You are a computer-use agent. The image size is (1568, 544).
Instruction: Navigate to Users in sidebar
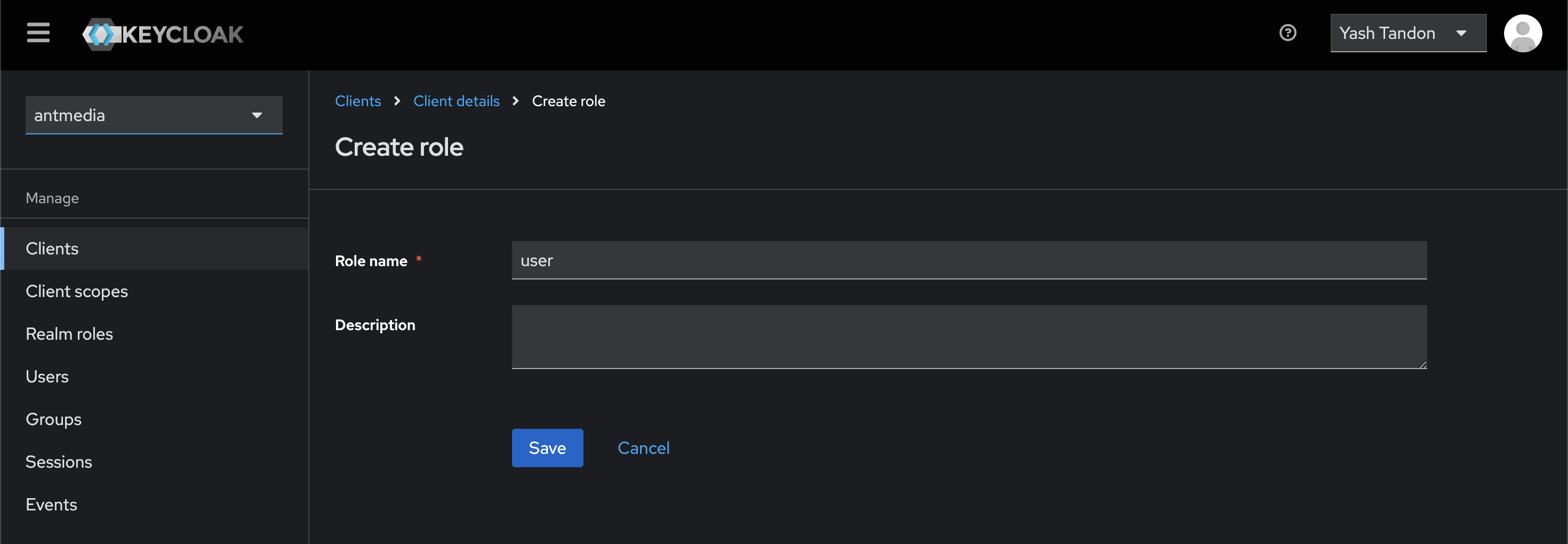155,377
